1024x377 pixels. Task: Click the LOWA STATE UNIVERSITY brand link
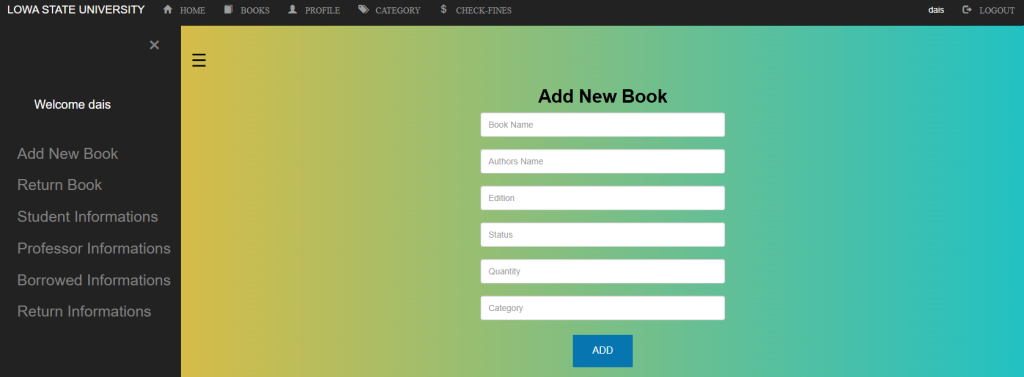76,10
